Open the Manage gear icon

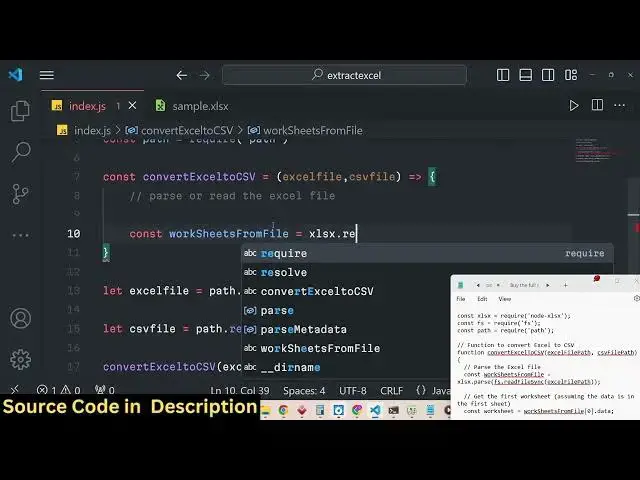tap(20, 360)
